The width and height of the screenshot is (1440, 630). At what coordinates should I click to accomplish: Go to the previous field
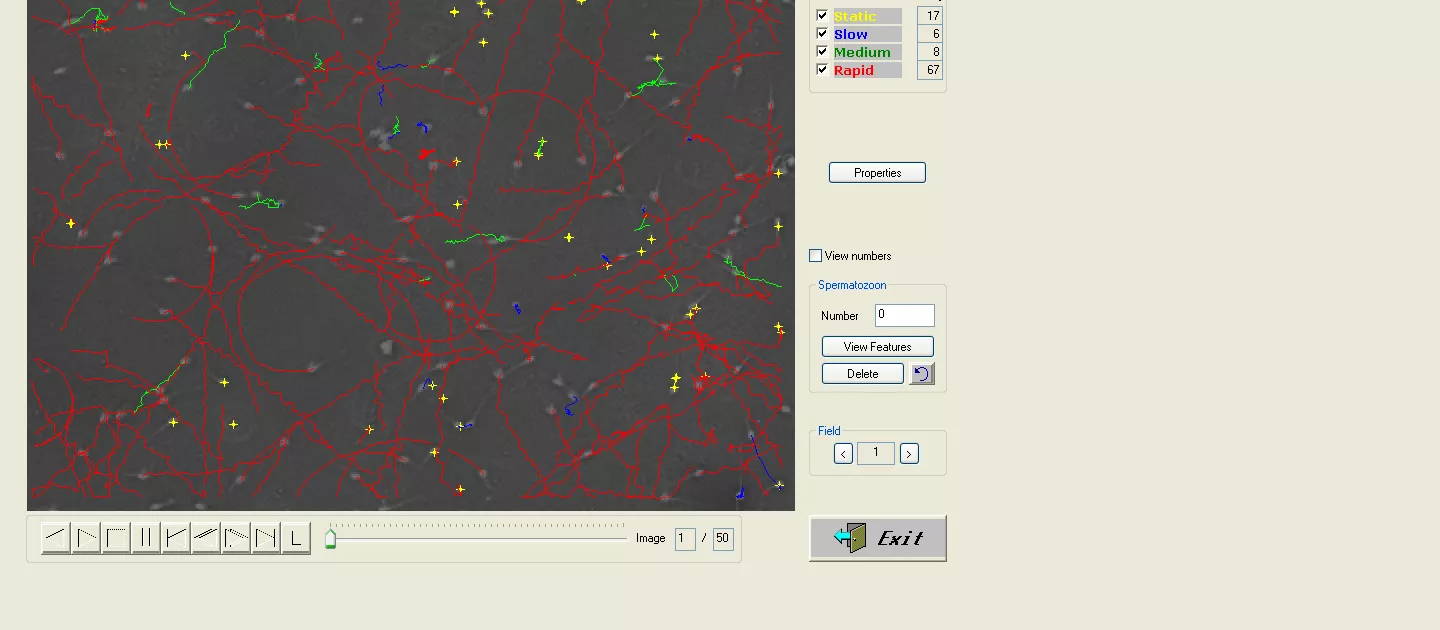(843, 454)
